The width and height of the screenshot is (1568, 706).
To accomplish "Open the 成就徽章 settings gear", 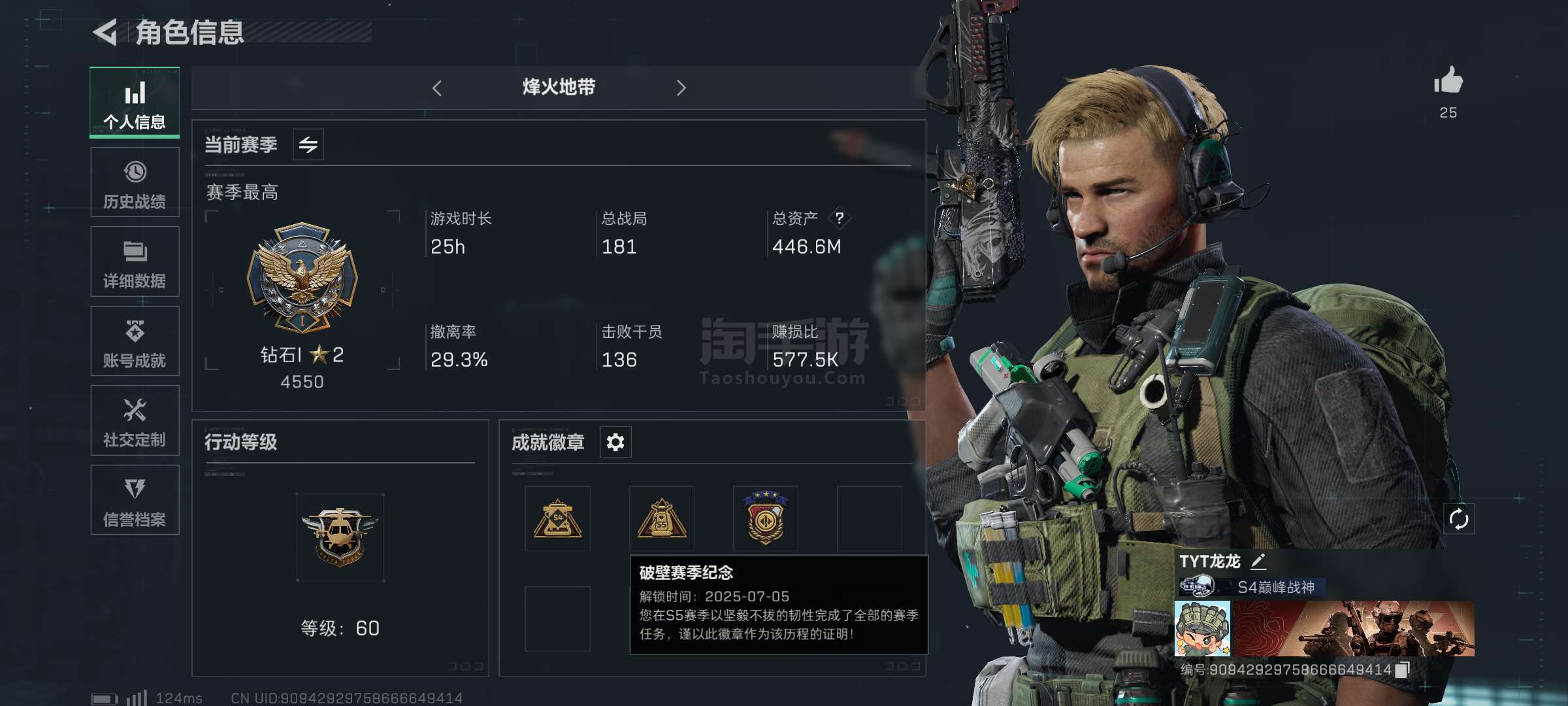I will click(x=615, y=443).
